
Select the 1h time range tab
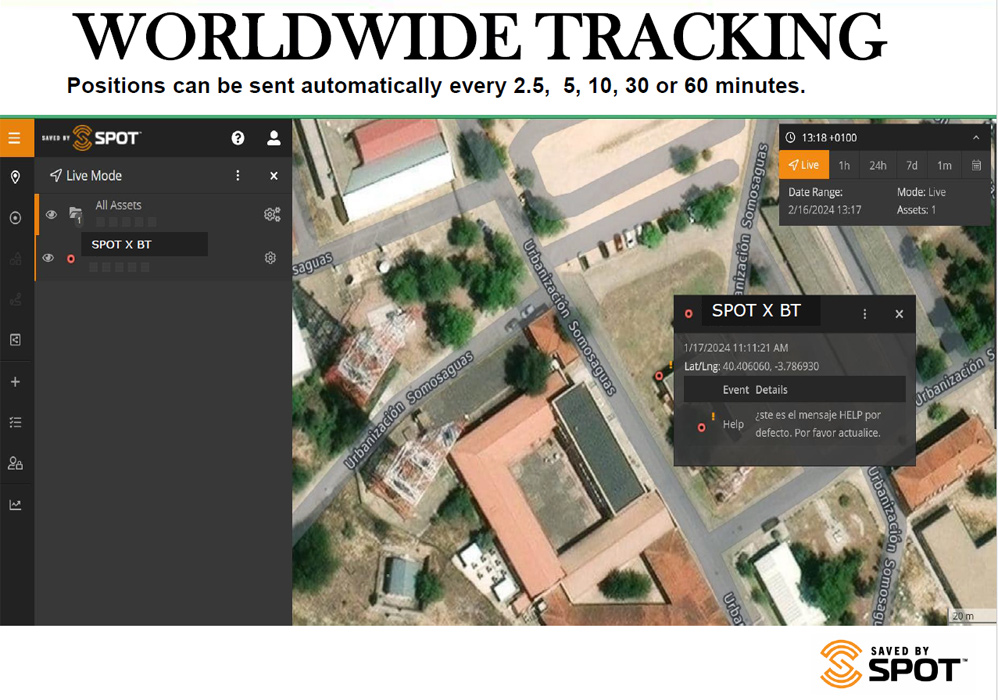pyautogui.click(x=844, y=165)
